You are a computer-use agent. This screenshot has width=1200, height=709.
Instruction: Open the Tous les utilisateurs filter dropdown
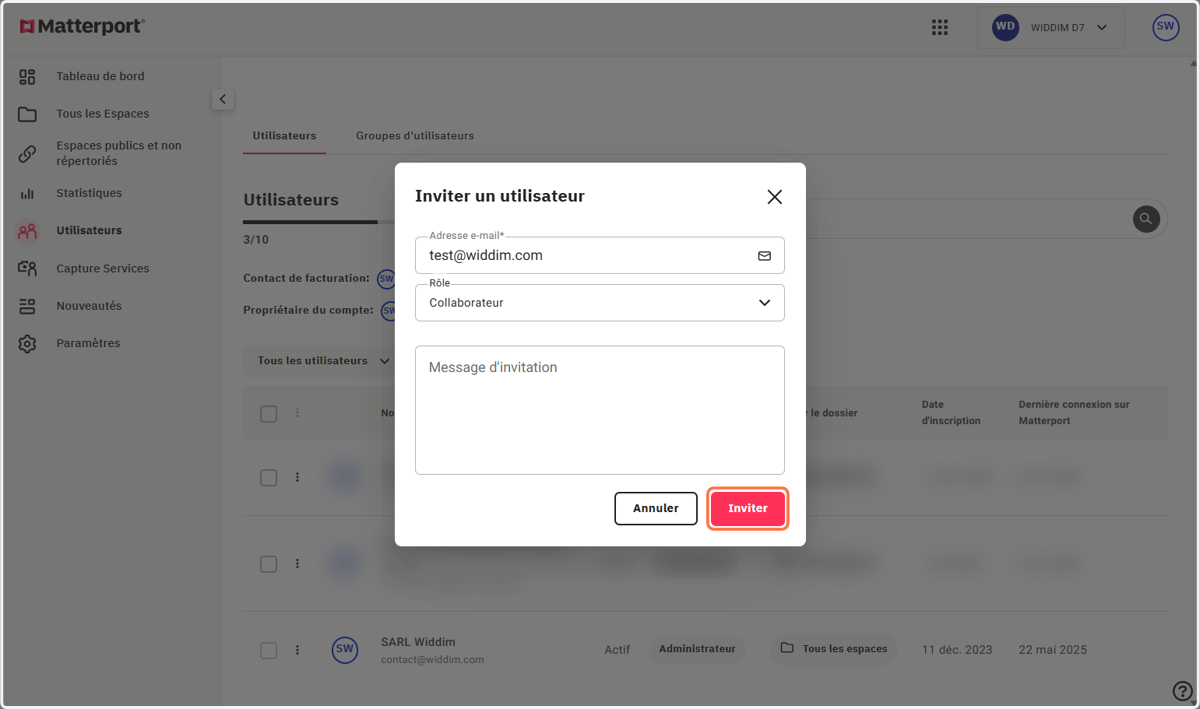[322, 361]
